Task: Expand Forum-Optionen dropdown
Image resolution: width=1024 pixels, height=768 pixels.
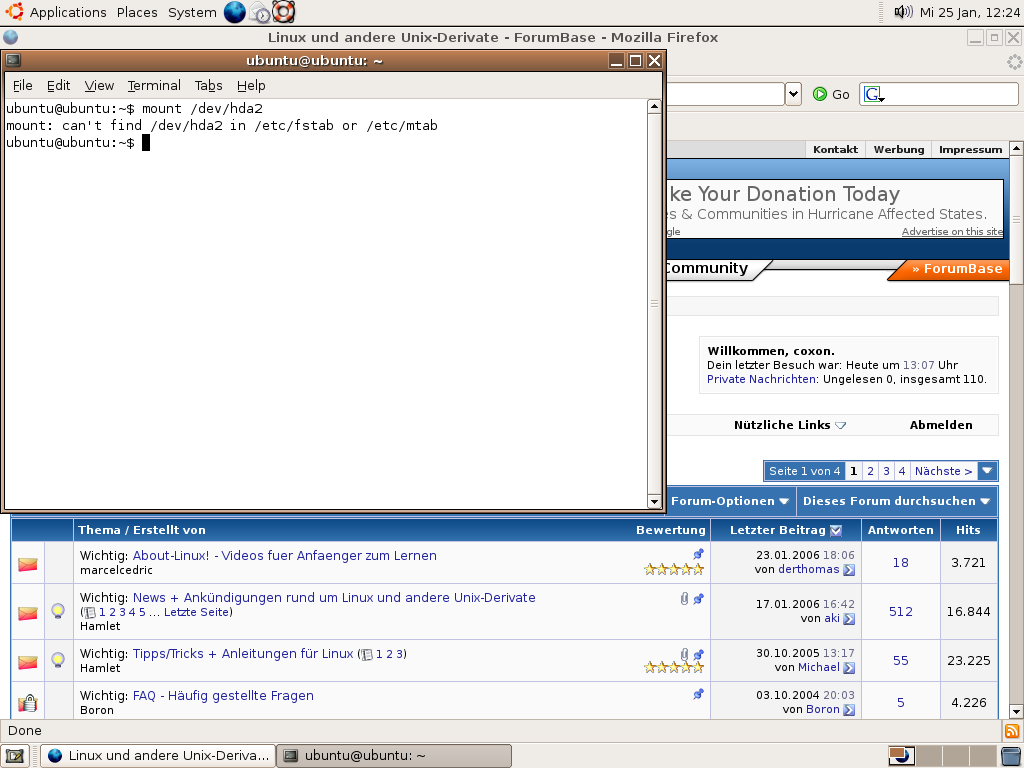Action: [x=730, y=501]
